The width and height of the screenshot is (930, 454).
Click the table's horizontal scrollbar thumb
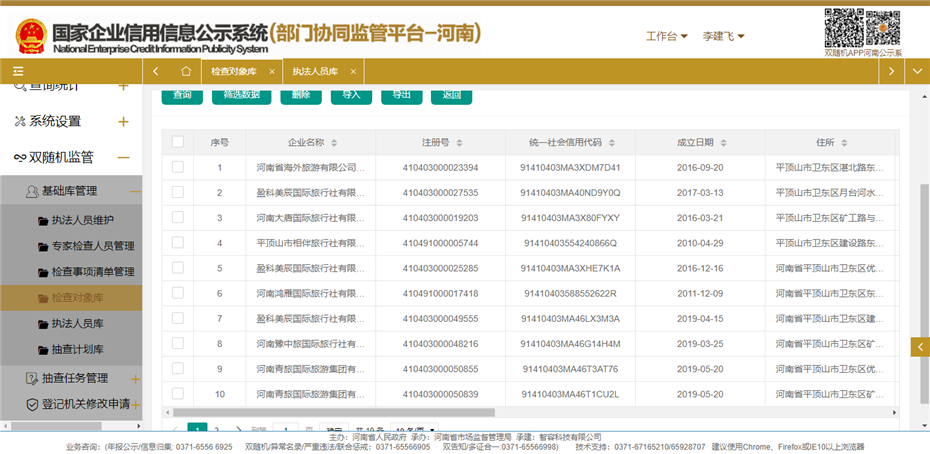[x=333, y=412]
